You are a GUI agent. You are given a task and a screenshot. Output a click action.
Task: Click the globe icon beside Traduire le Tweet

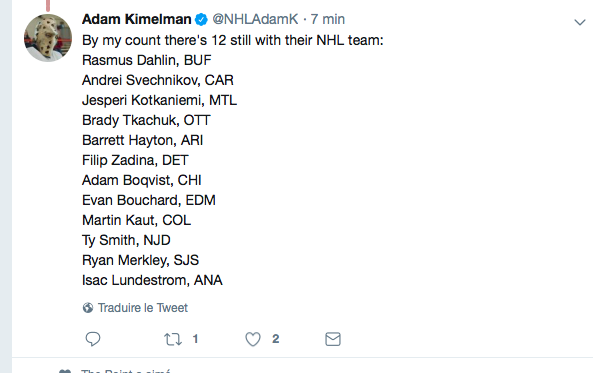click(88, 308)
